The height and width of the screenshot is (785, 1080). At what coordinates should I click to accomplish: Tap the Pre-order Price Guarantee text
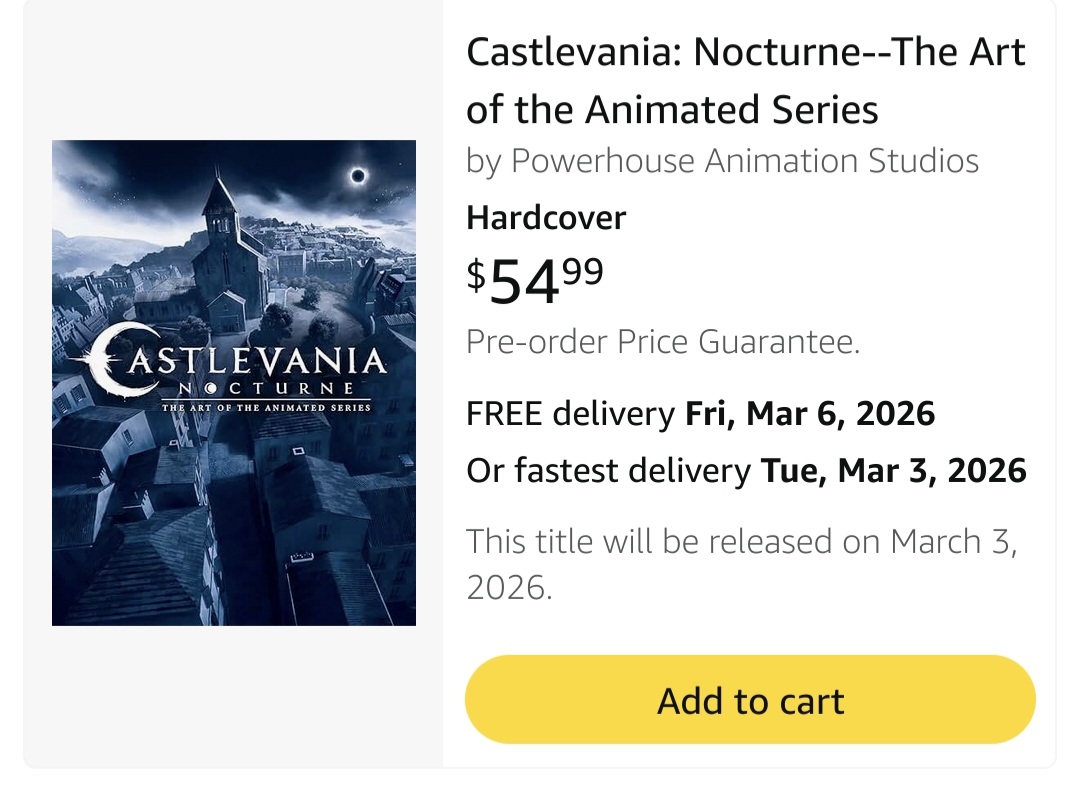tap(663, 343)
